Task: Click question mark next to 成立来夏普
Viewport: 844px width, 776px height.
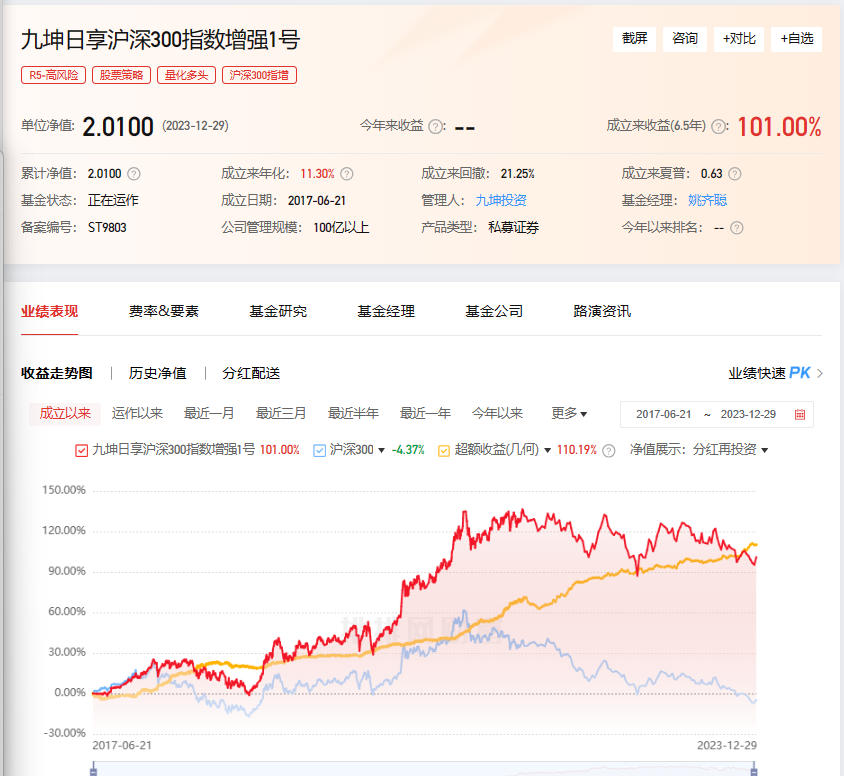Action: tap(735, 174)
